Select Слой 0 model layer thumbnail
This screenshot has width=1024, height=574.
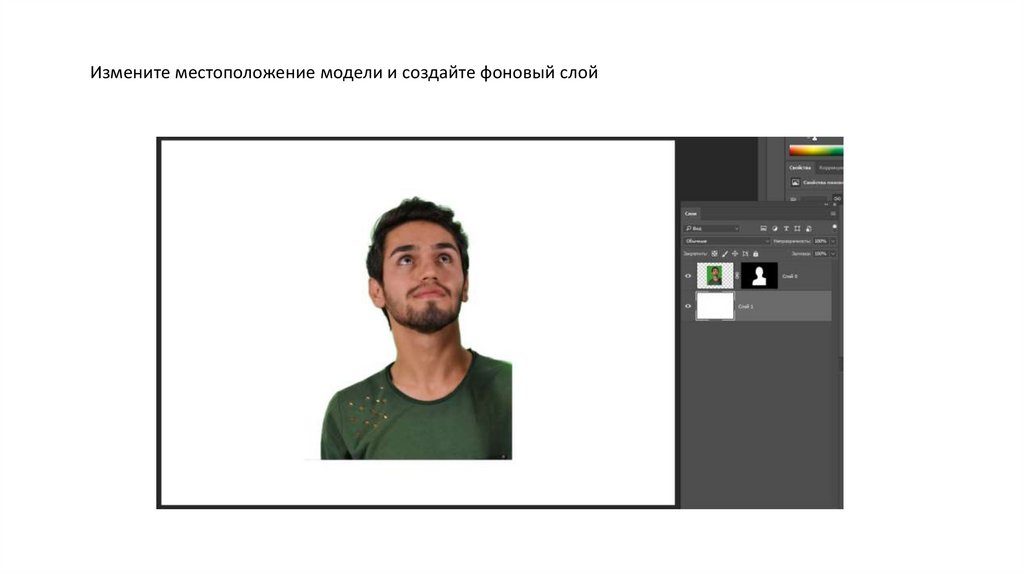tap(715, 276)
